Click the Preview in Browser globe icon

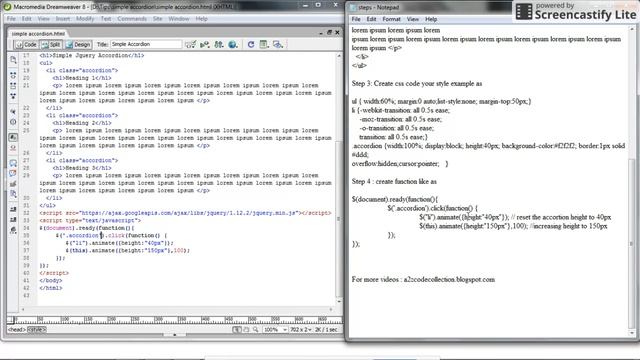[x=233, y=44]
